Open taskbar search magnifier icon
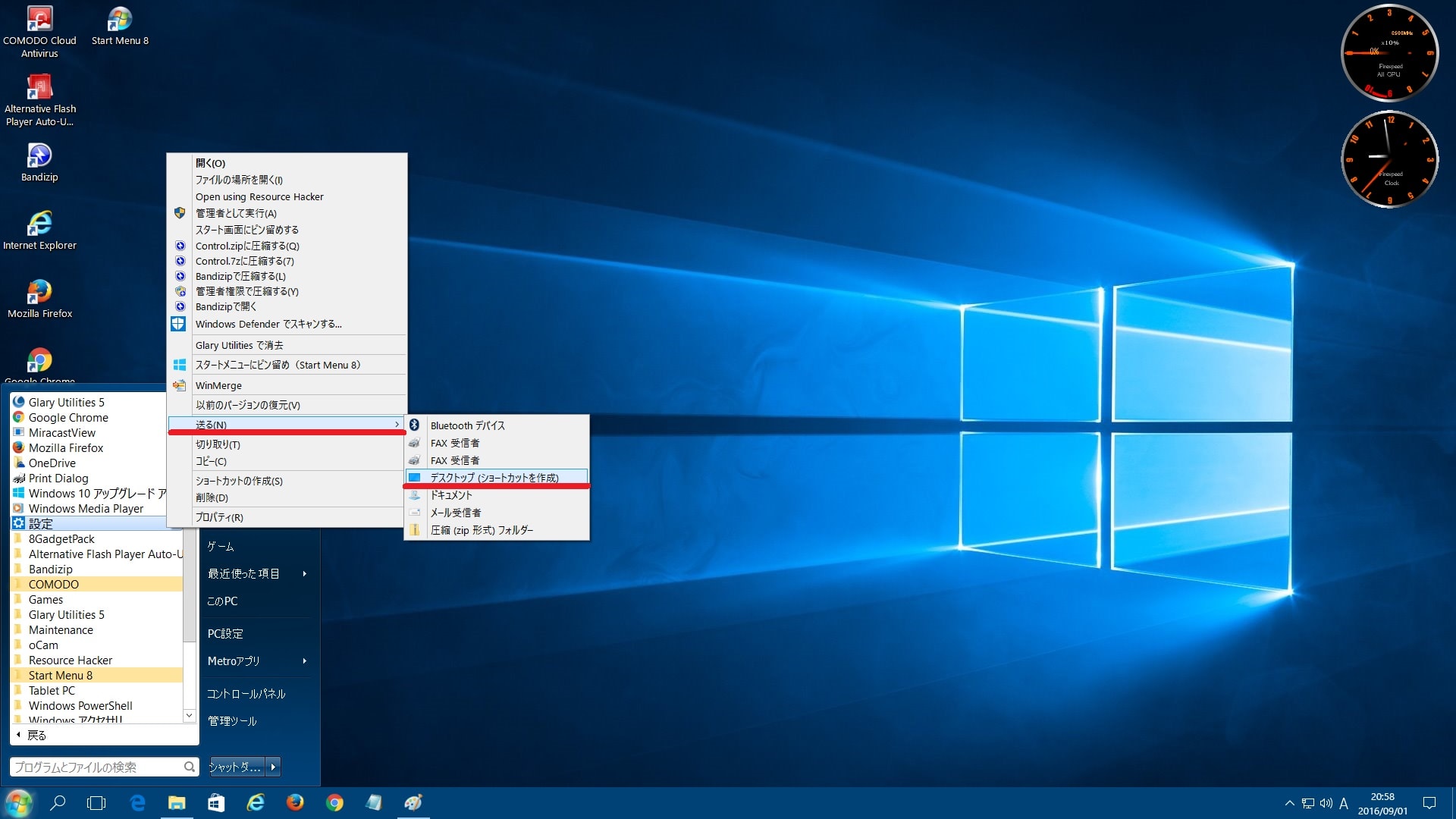 (58, 803)
